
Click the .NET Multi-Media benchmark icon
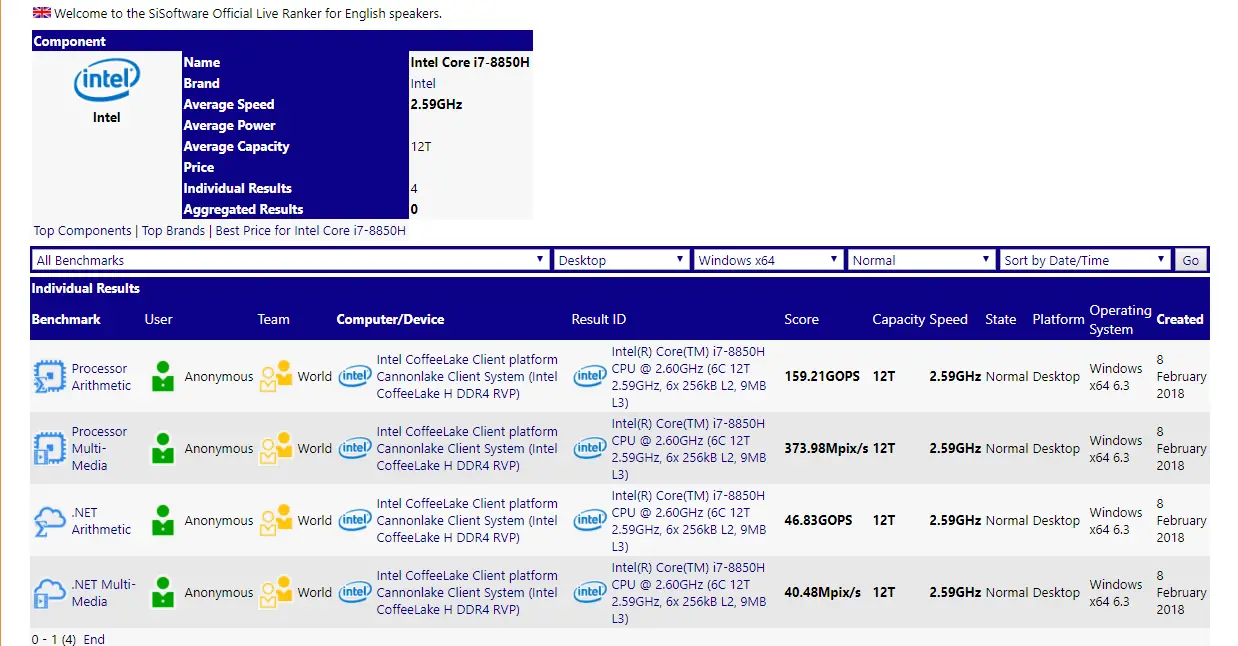[50, 593]
